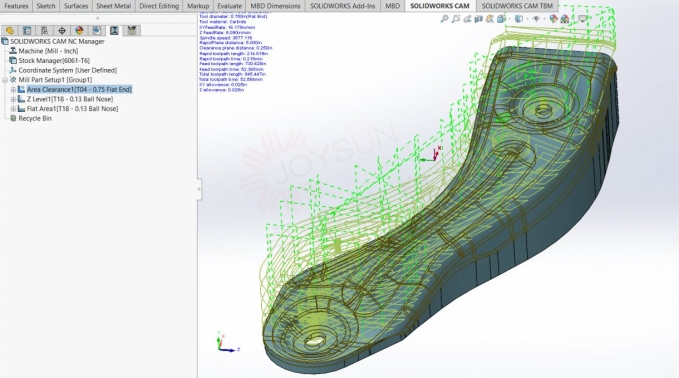Select SOLIDWORKS CAM NC Manager root
The image size is (679, 378).
(x=57, y=42)
